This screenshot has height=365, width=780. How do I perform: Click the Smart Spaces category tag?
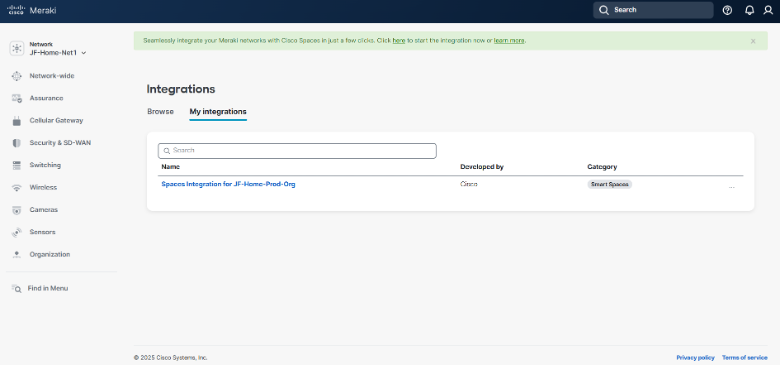click(609, 184)
